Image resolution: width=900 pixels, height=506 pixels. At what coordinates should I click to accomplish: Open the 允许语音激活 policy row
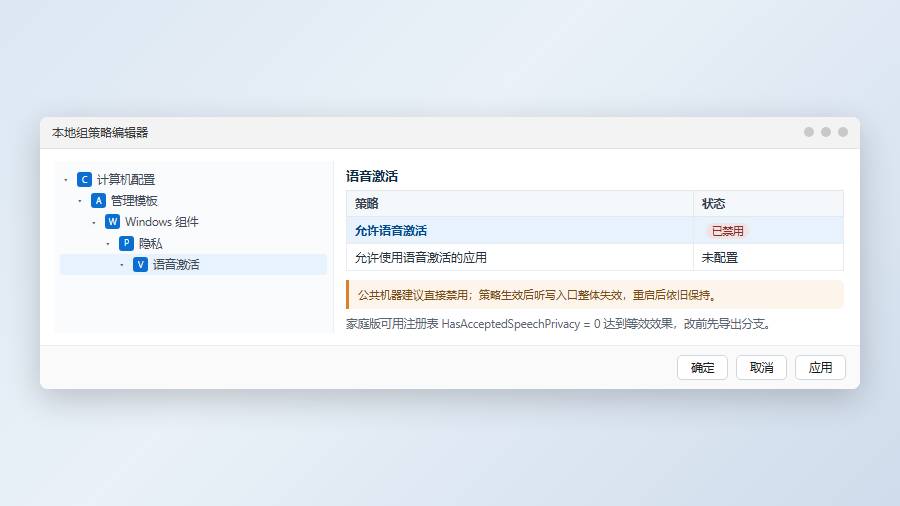[595, 231]
